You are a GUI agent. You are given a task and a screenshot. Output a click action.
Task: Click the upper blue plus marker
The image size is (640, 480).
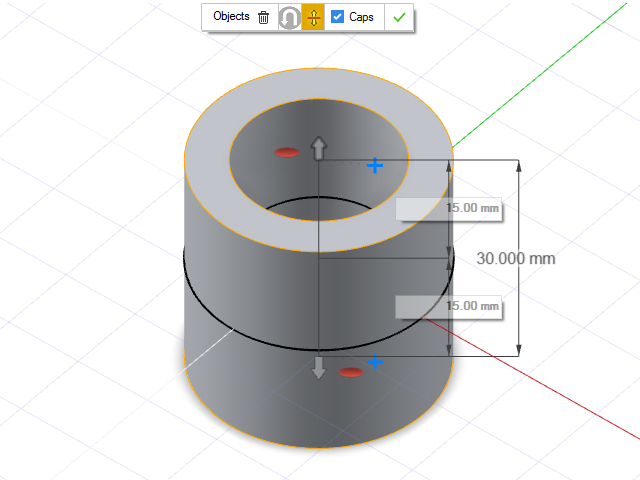(375, 166)
